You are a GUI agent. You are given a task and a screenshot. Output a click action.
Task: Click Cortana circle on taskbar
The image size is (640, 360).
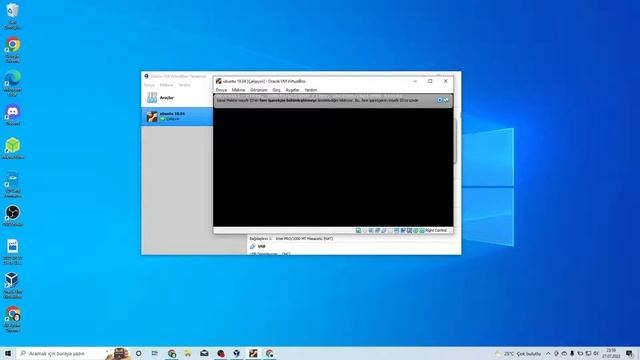click(x=139, y=353)
